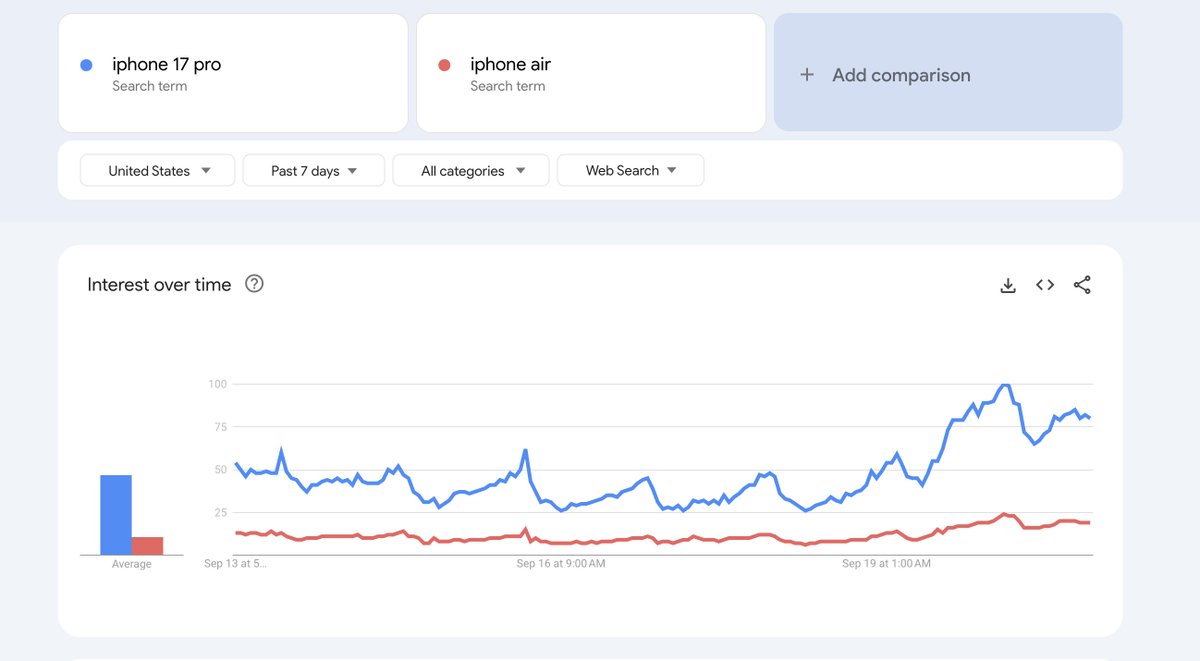The width and height of the screenshot is (1200, 661).
Task: Click the blue average bar
Action: 116,515
